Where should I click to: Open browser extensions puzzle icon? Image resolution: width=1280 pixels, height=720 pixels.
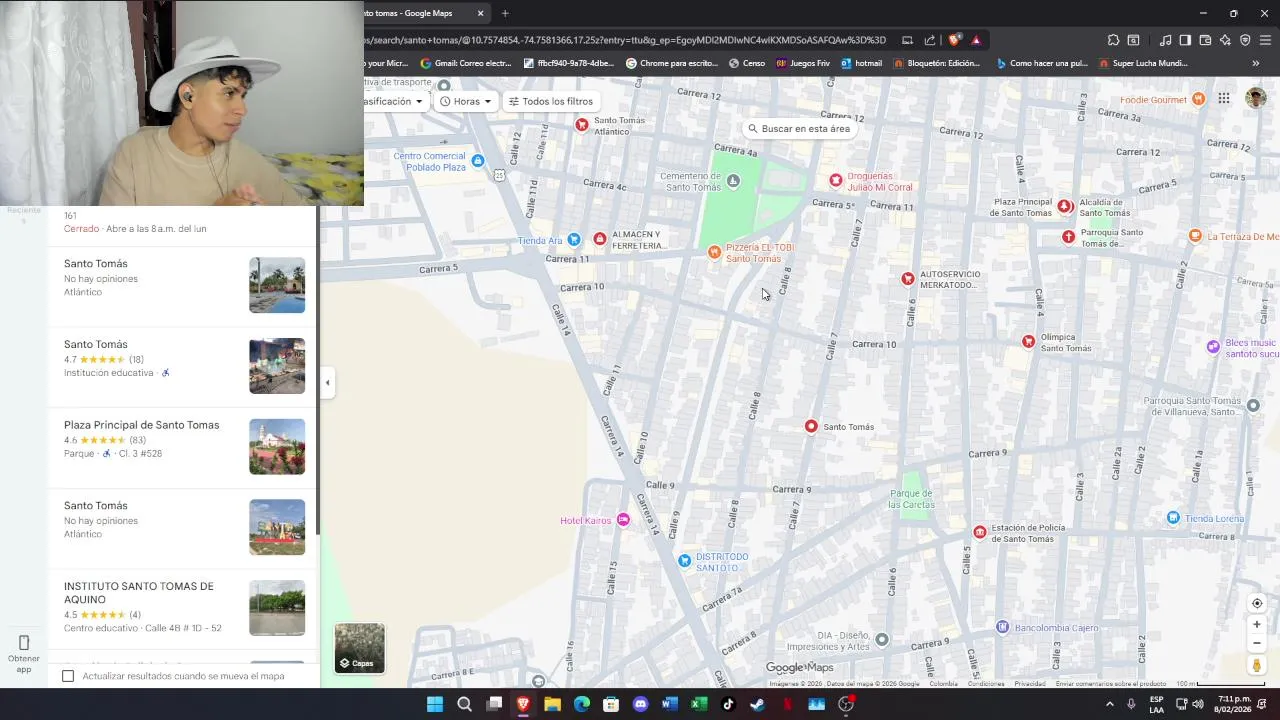(1113, 40)
